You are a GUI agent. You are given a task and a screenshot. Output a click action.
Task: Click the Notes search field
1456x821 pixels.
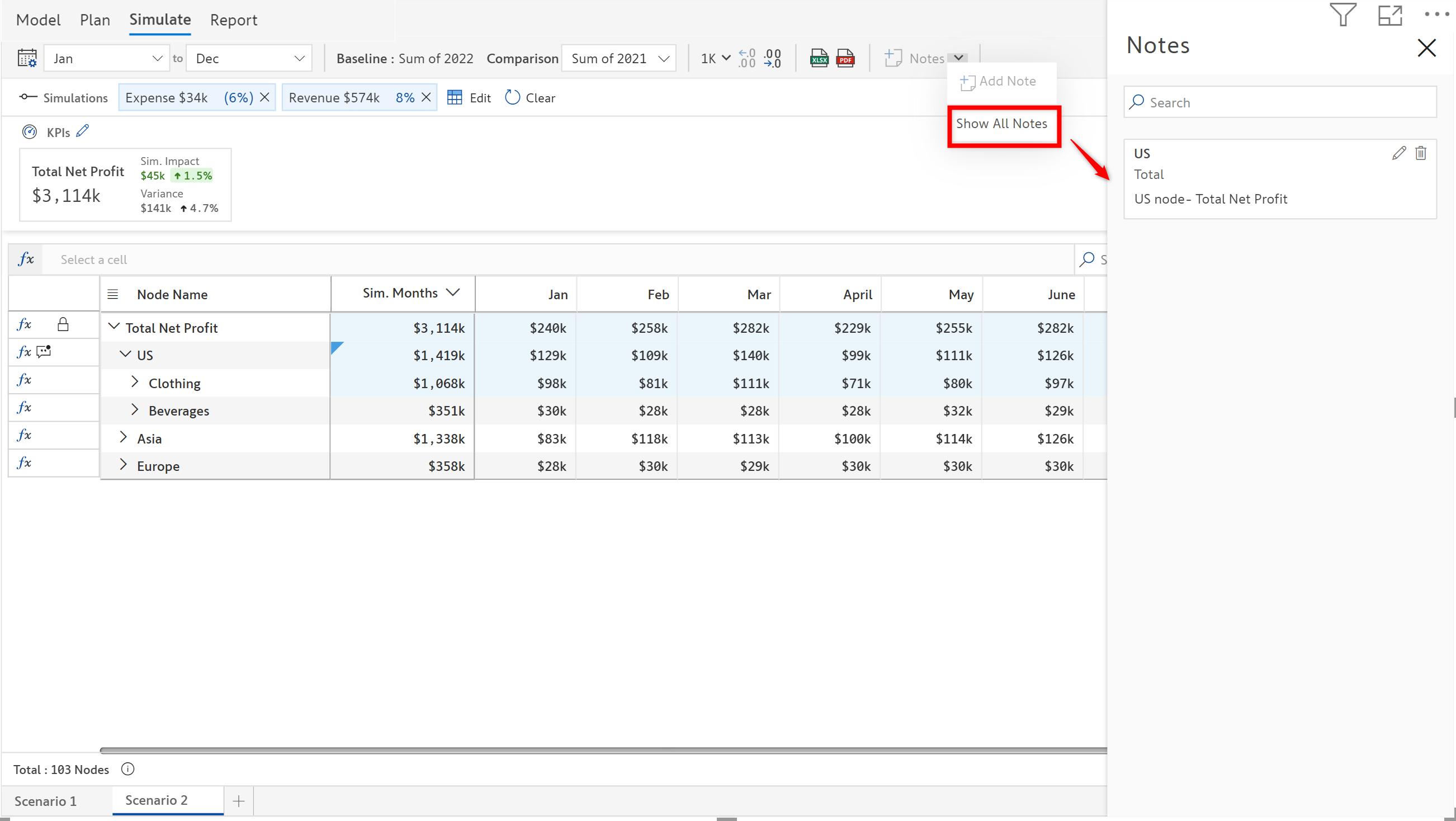pyautogui.click(x=1280, y=102)
